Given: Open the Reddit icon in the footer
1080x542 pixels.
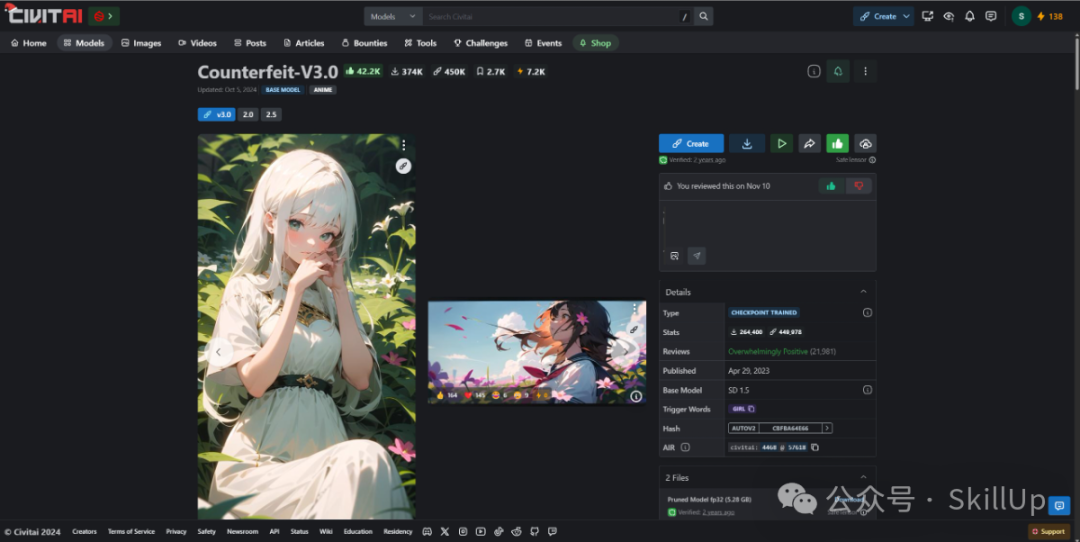Looking at the screenshot, I should 517,532.
